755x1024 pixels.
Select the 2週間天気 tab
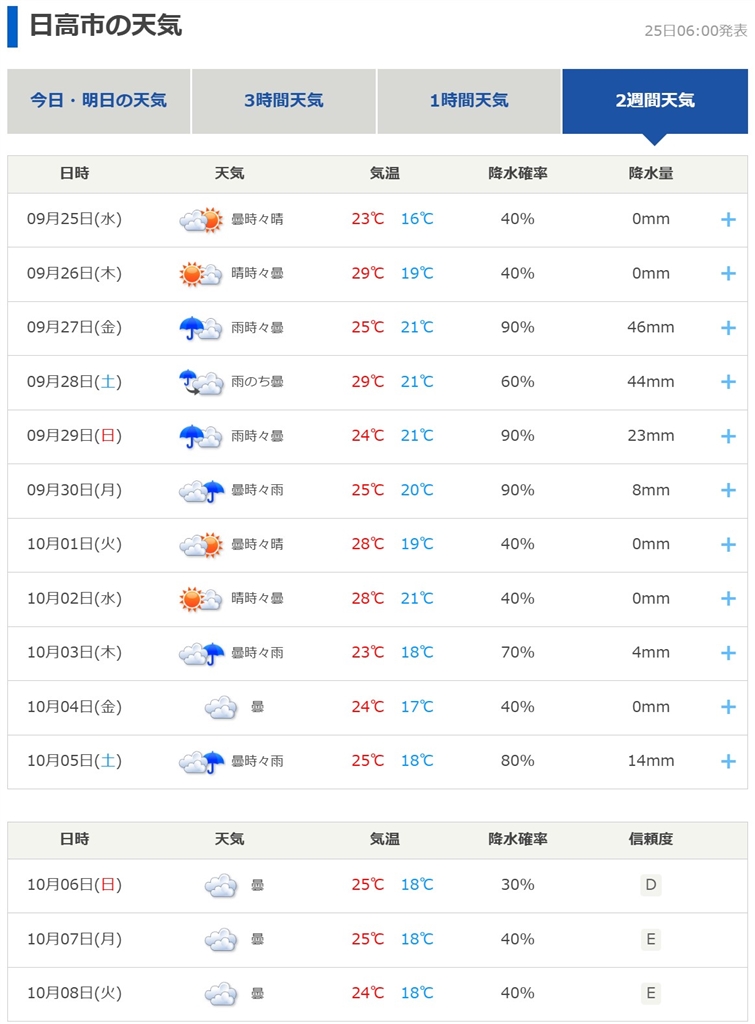coord(655,100)
